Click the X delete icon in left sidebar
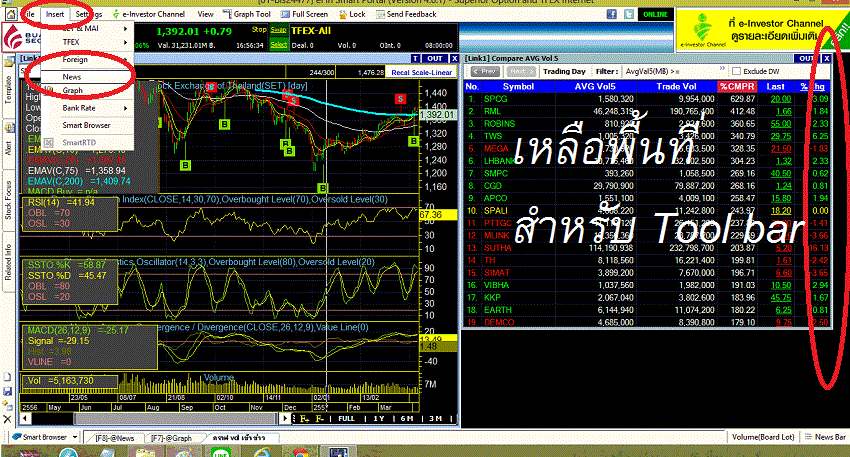The height and width of the screenshot is (457, 850). click(8, 419)
